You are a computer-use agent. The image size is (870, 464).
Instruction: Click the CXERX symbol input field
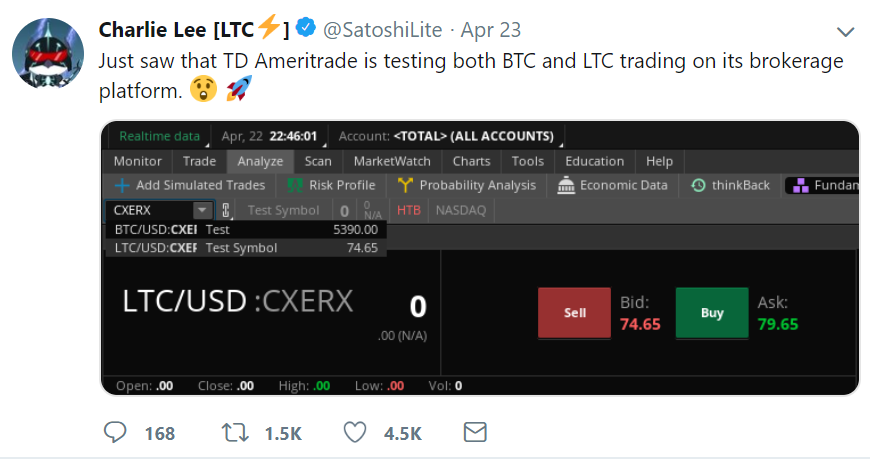(150, 210)
